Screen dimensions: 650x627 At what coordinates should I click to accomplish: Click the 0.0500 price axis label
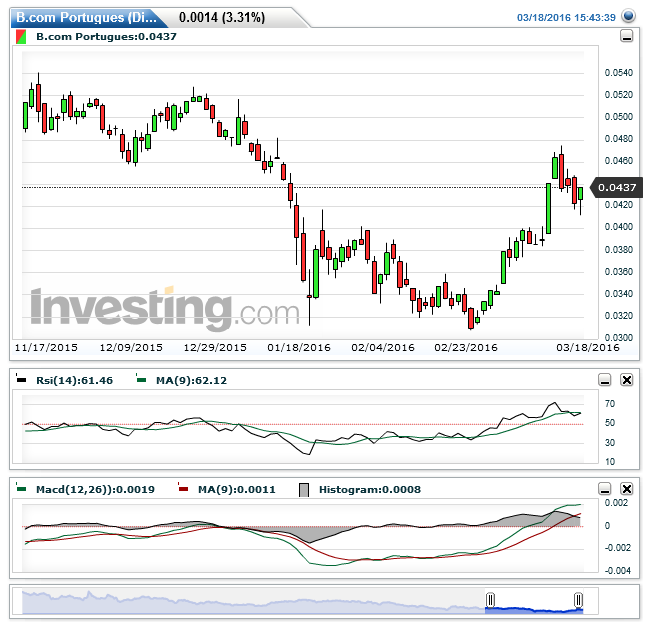(618, 117)
